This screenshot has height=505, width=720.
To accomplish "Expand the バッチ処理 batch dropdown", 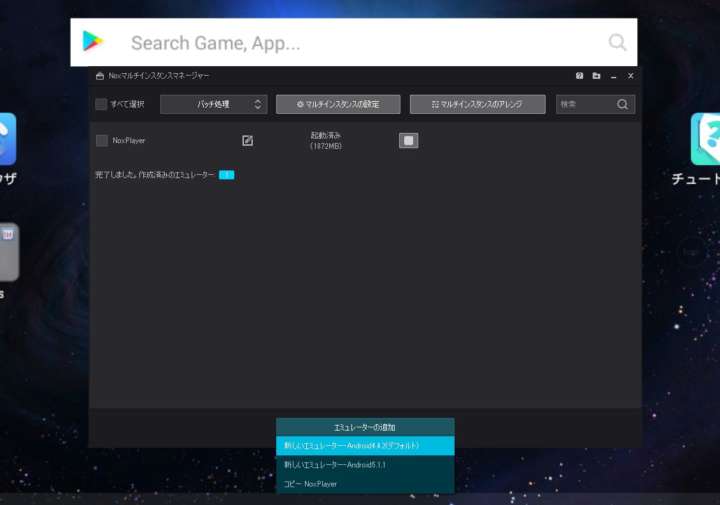I will pyautogui.click(x=214, y=104).
